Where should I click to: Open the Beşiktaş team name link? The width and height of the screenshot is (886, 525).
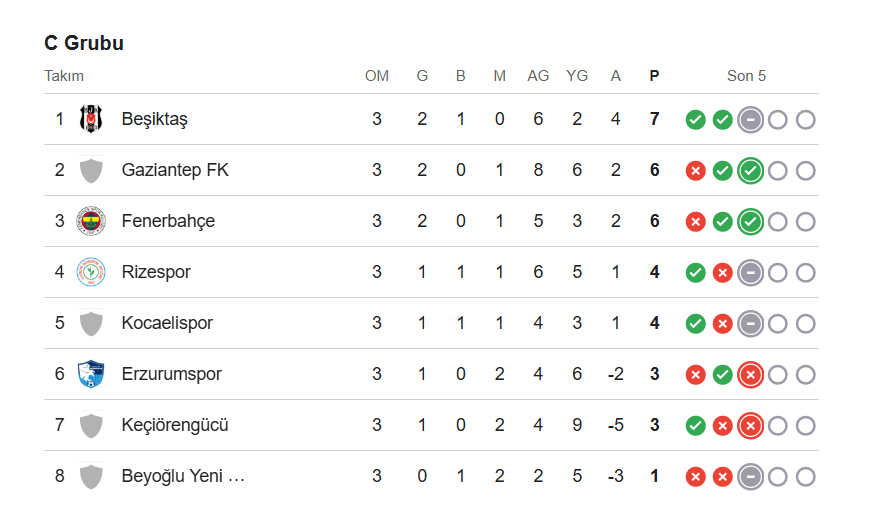pyautogui.click(x=155, y=119)
